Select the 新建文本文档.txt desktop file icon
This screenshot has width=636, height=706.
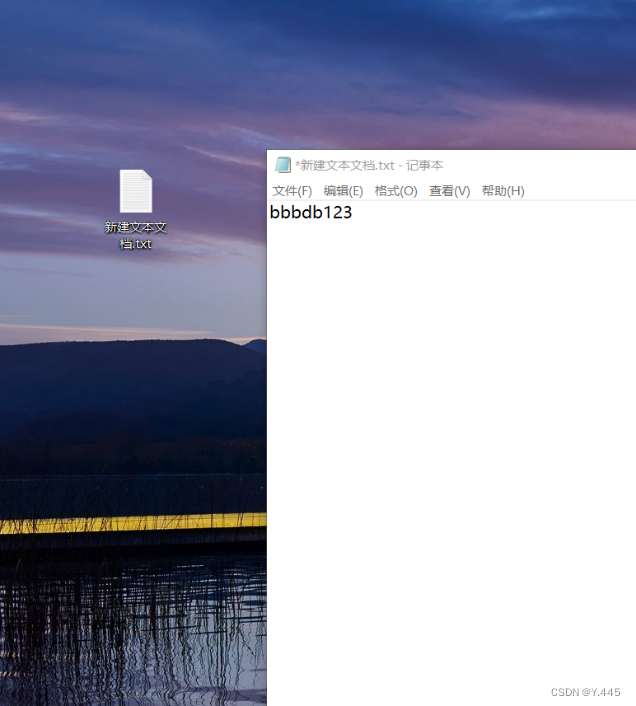point(135,191)
